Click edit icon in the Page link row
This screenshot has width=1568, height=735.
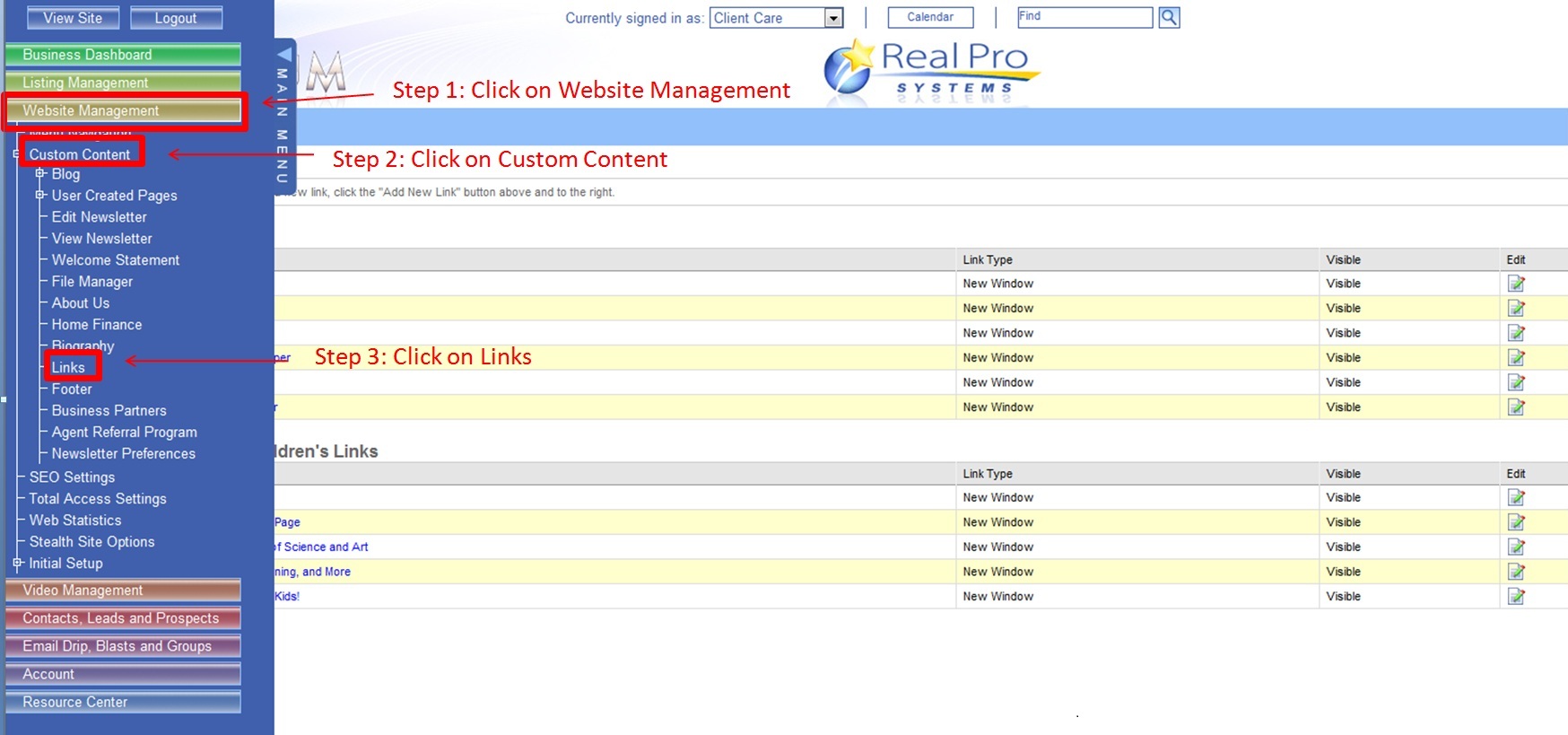click(1516, 522)
